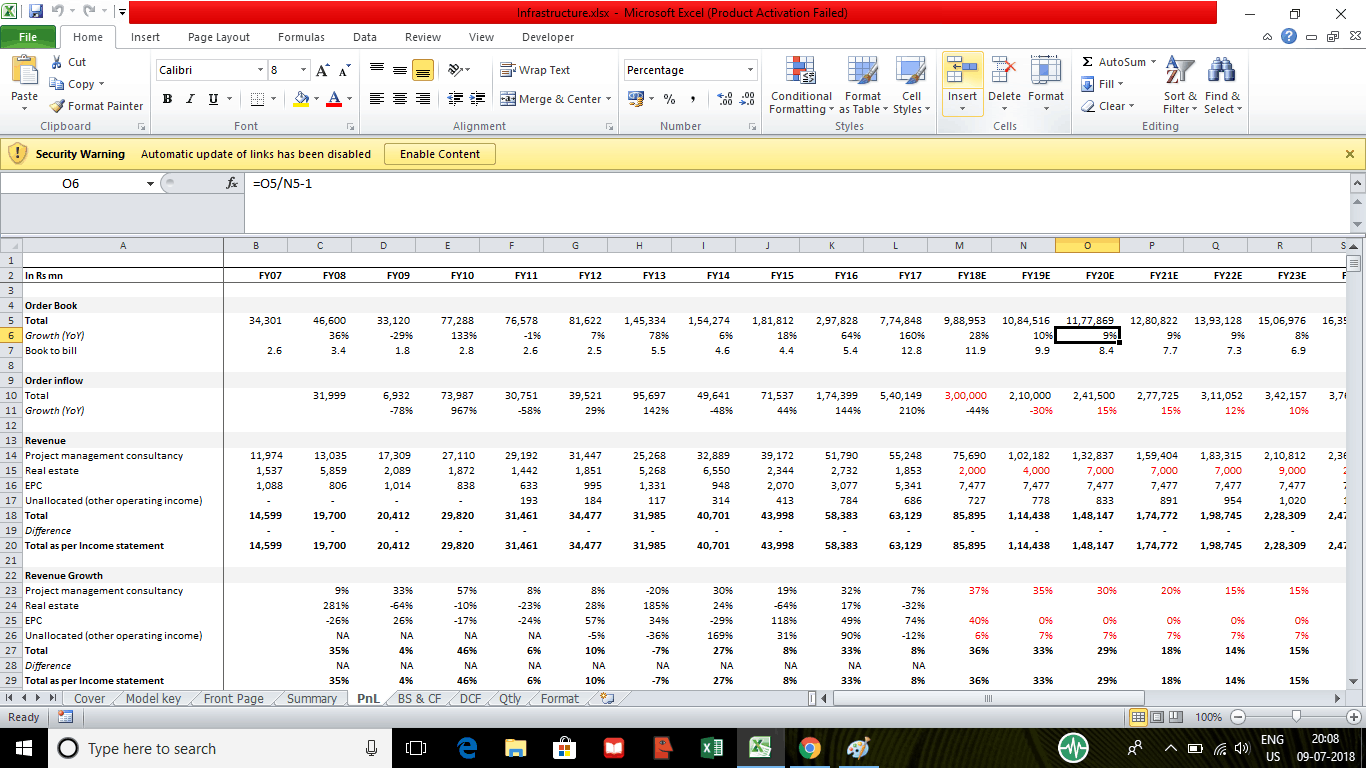Open the DCF sheet tab
Viewport: 1366px width, 768px height.
point(470,699)
